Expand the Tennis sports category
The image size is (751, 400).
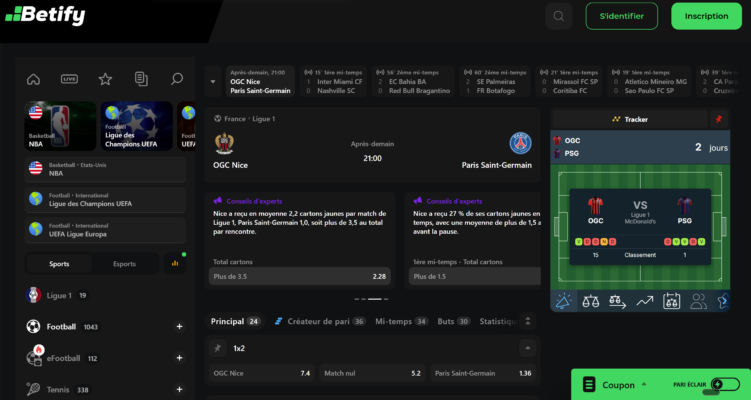click(x=179, y=389)
